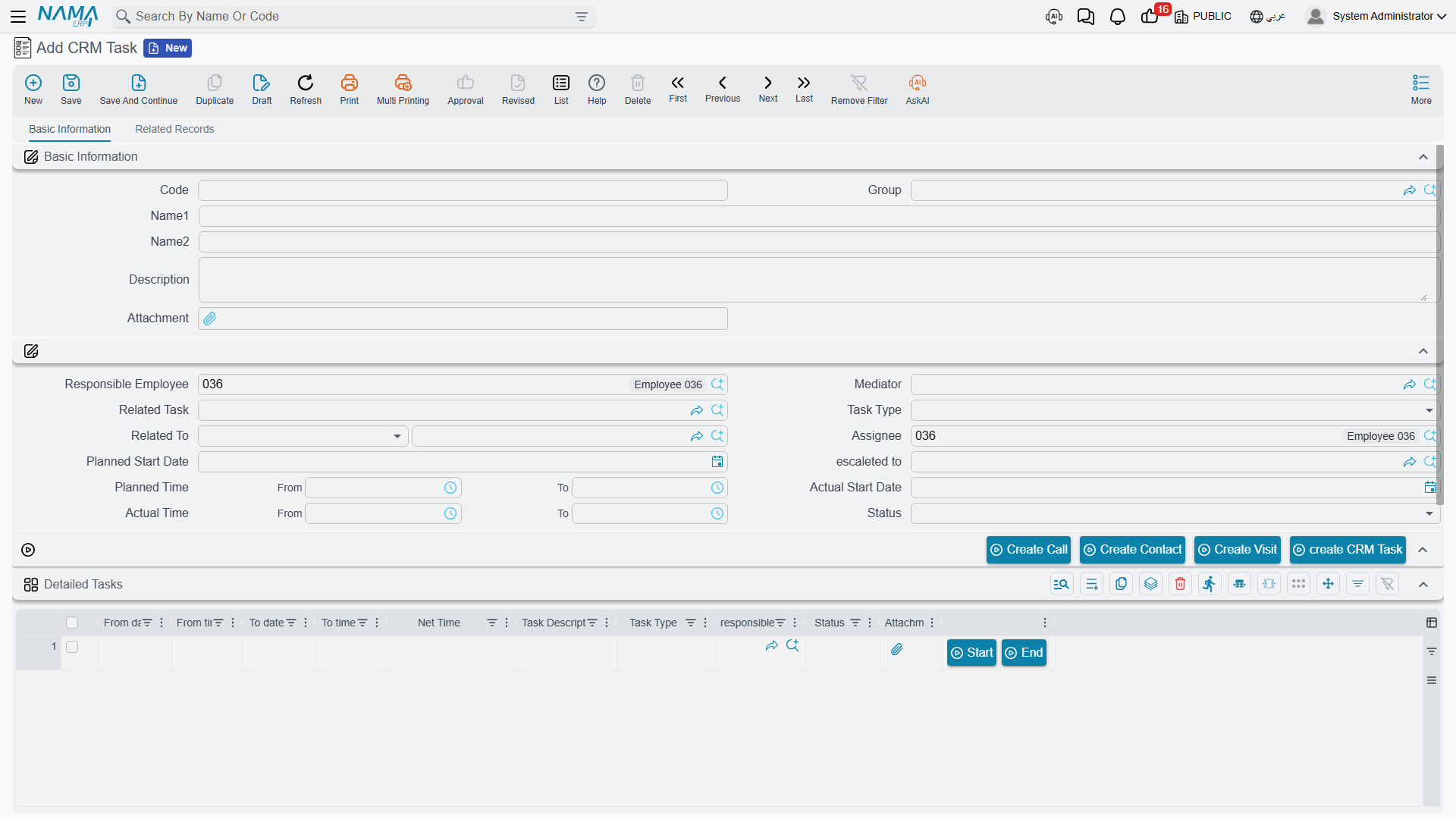Click the Create Visit button
The height and width of the screenshot is (819, 1456).
1238,550
